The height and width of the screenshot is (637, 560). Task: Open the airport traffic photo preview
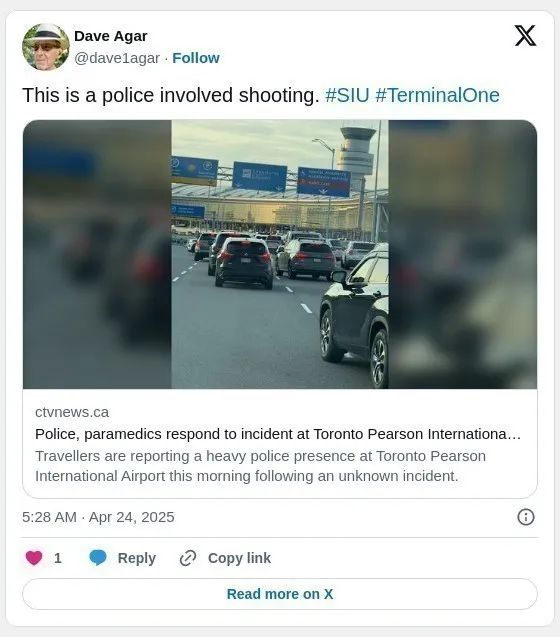pos(280,254)
